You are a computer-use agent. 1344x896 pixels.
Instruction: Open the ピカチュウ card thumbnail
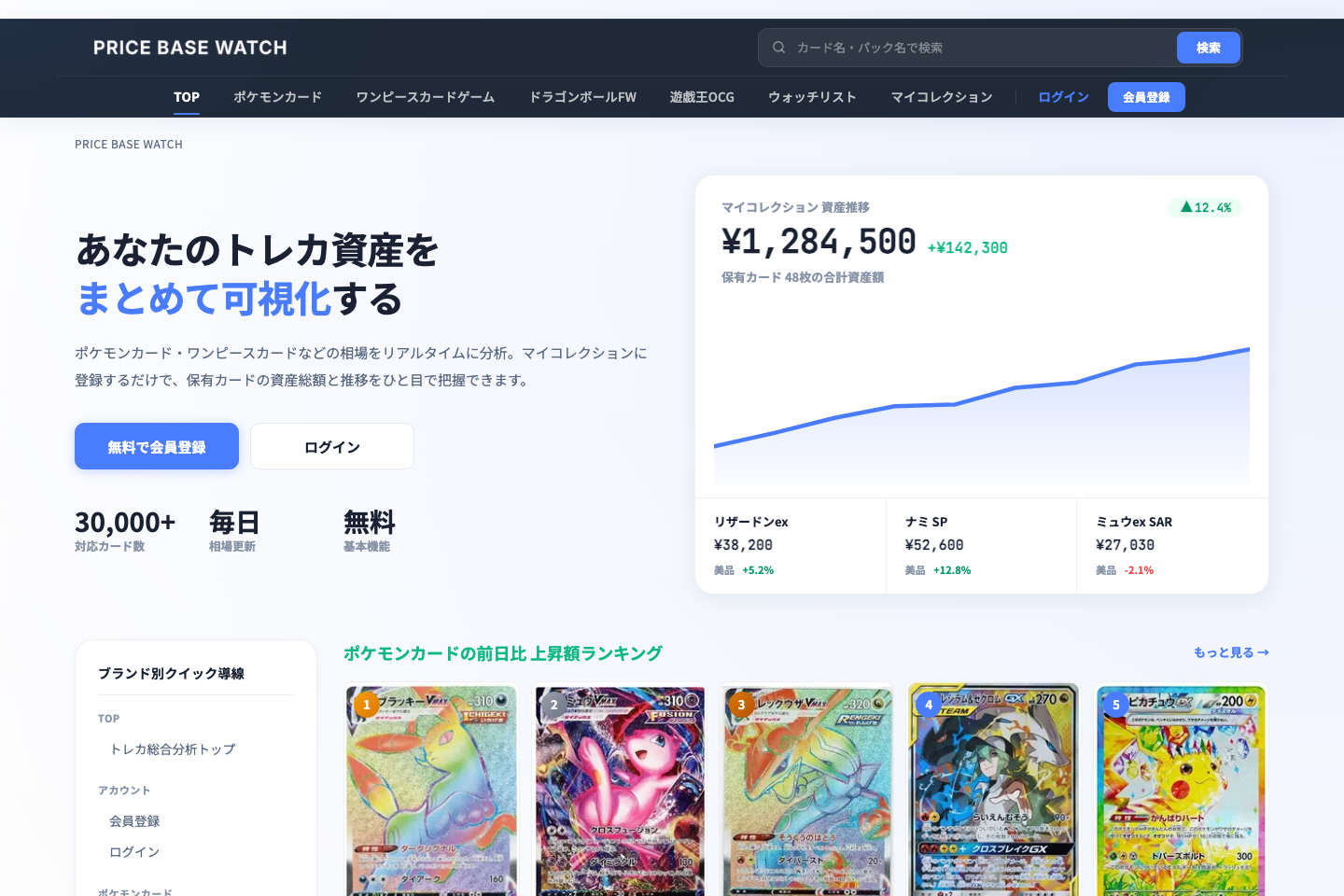click(1181, 791)
